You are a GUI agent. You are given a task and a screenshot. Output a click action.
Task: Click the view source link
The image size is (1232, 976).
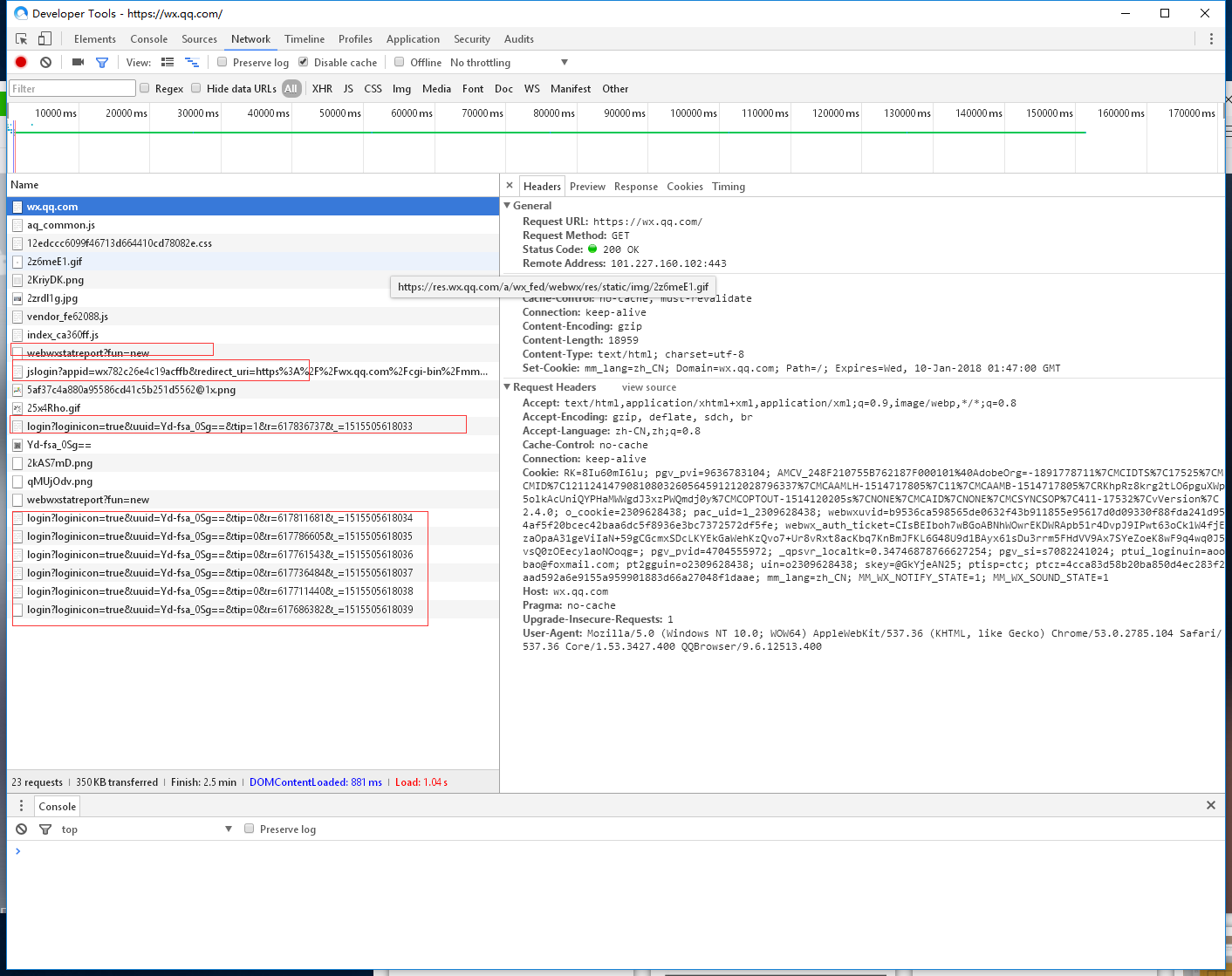pos(649,387)
